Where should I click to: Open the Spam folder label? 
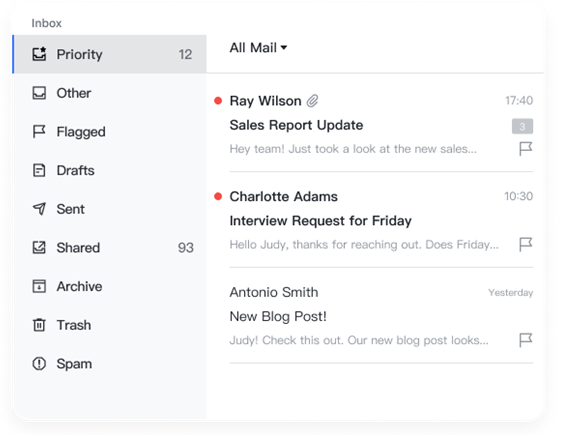[74, 364]
